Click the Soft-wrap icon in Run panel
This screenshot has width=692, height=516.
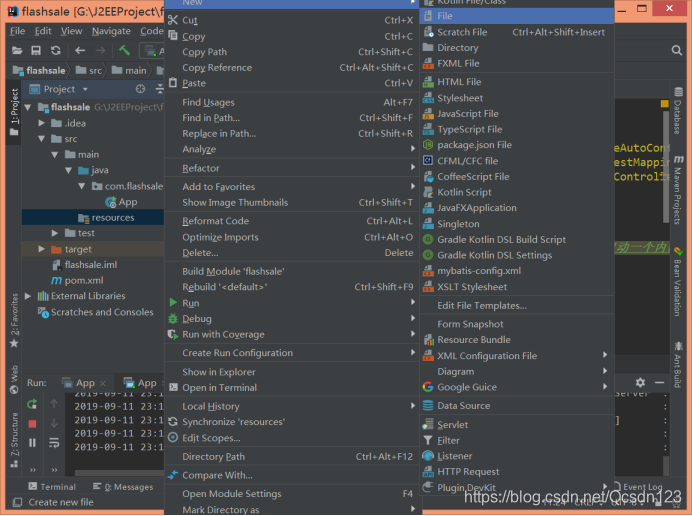click(54, 443)
